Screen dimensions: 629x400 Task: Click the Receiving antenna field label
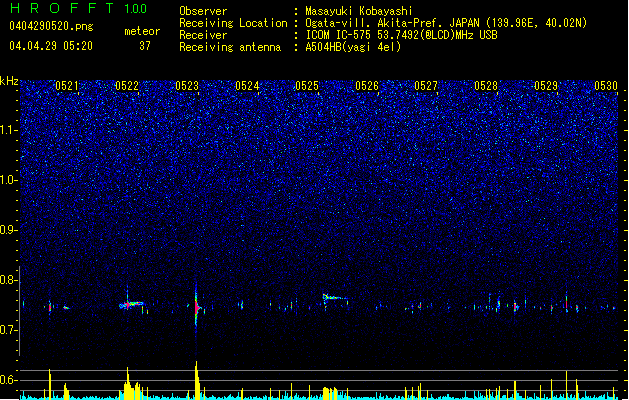click(230, 47)
